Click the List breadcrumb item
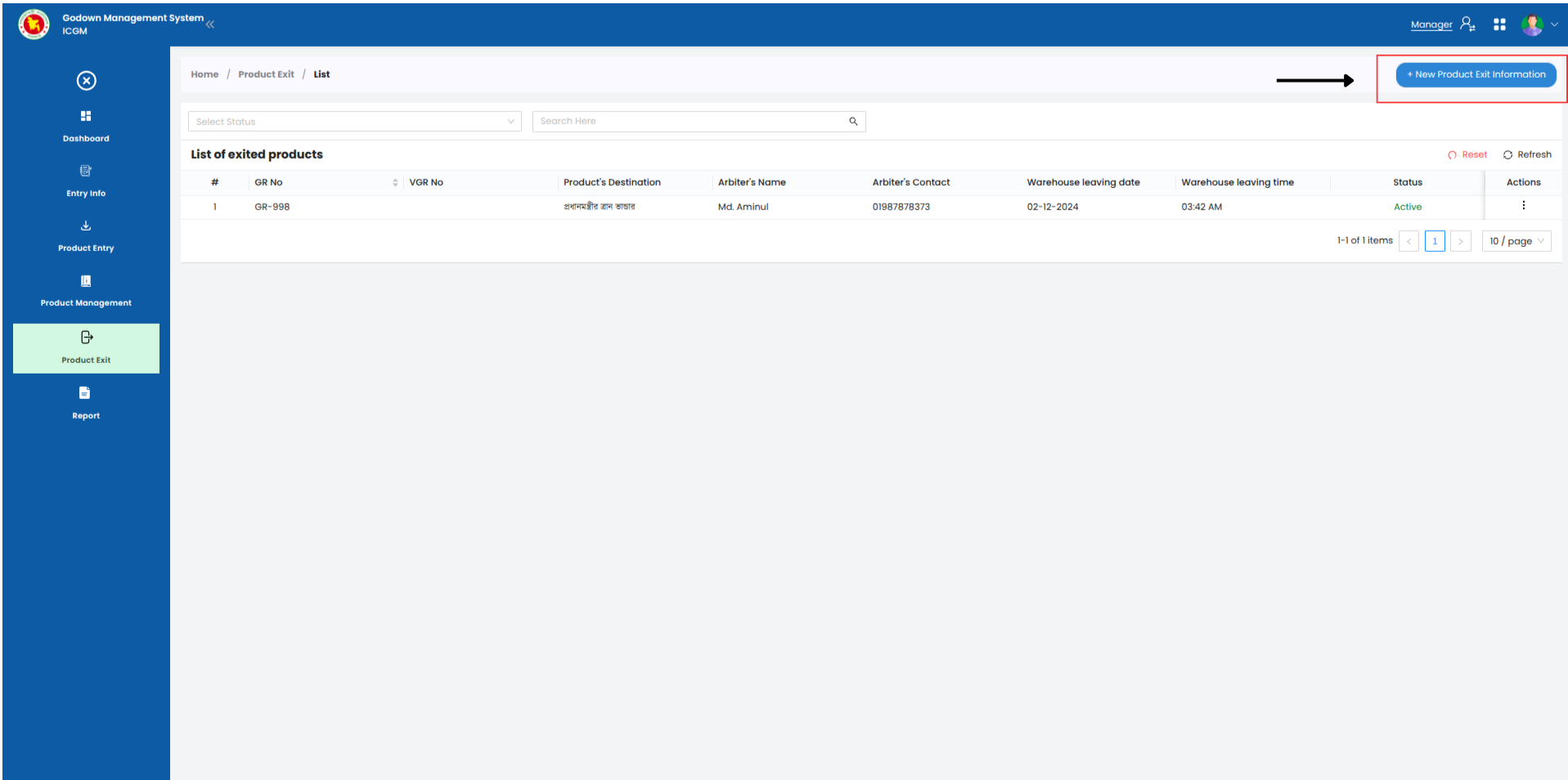 pos(321,74)
